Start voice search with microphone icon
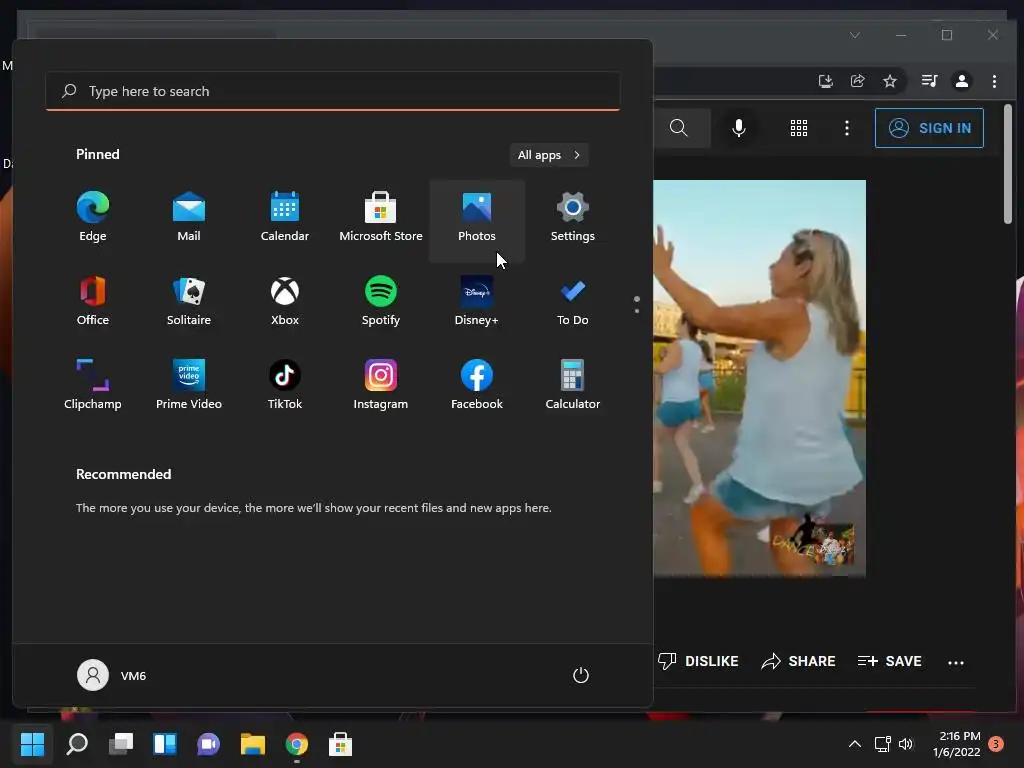The height and width of the screenshot is (768, 1024). [739, 128]
